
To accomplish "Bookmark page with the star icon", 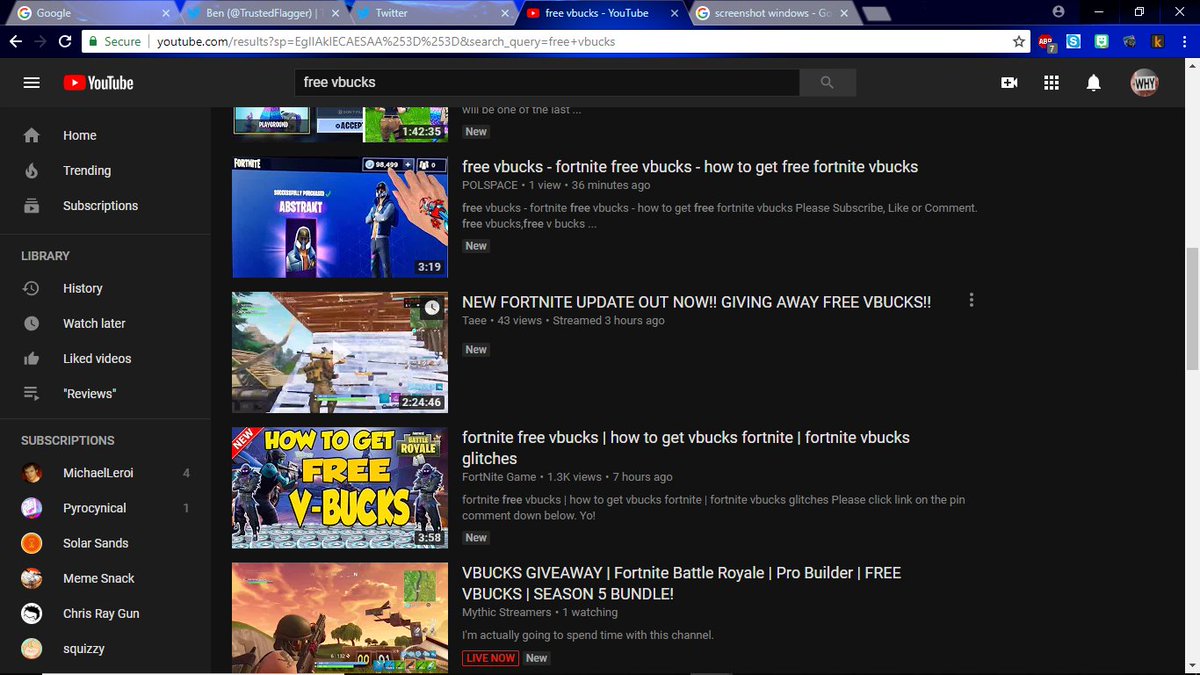I will [x=1019, y=42].
